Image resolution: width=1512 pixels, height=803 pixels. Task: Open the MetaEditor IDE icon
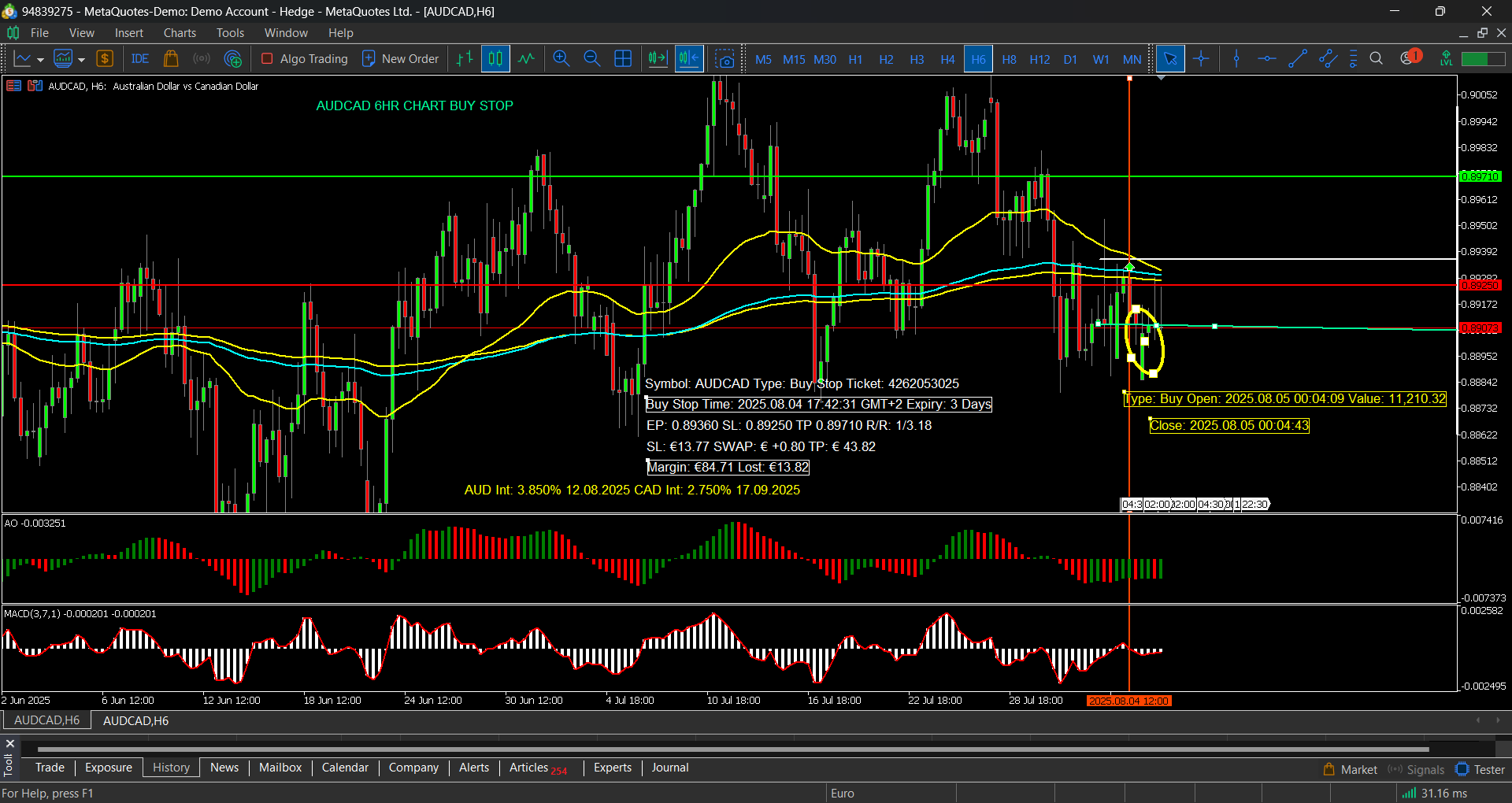(140, 59)
